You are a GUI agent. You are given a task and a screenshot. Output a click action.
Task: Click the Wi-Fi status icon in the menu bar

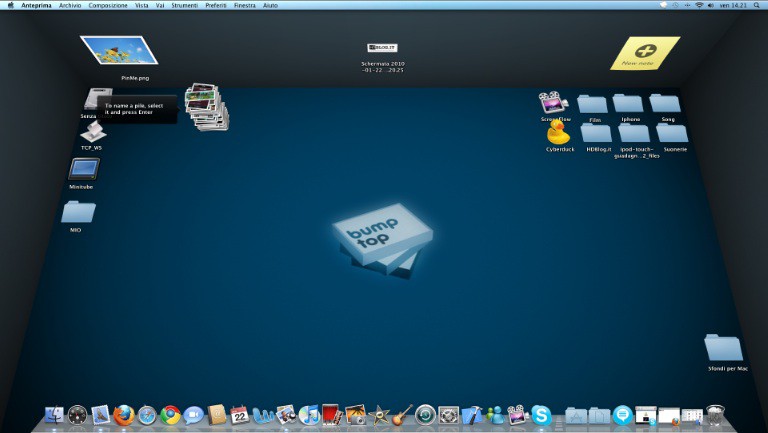[x=699, y=5]
